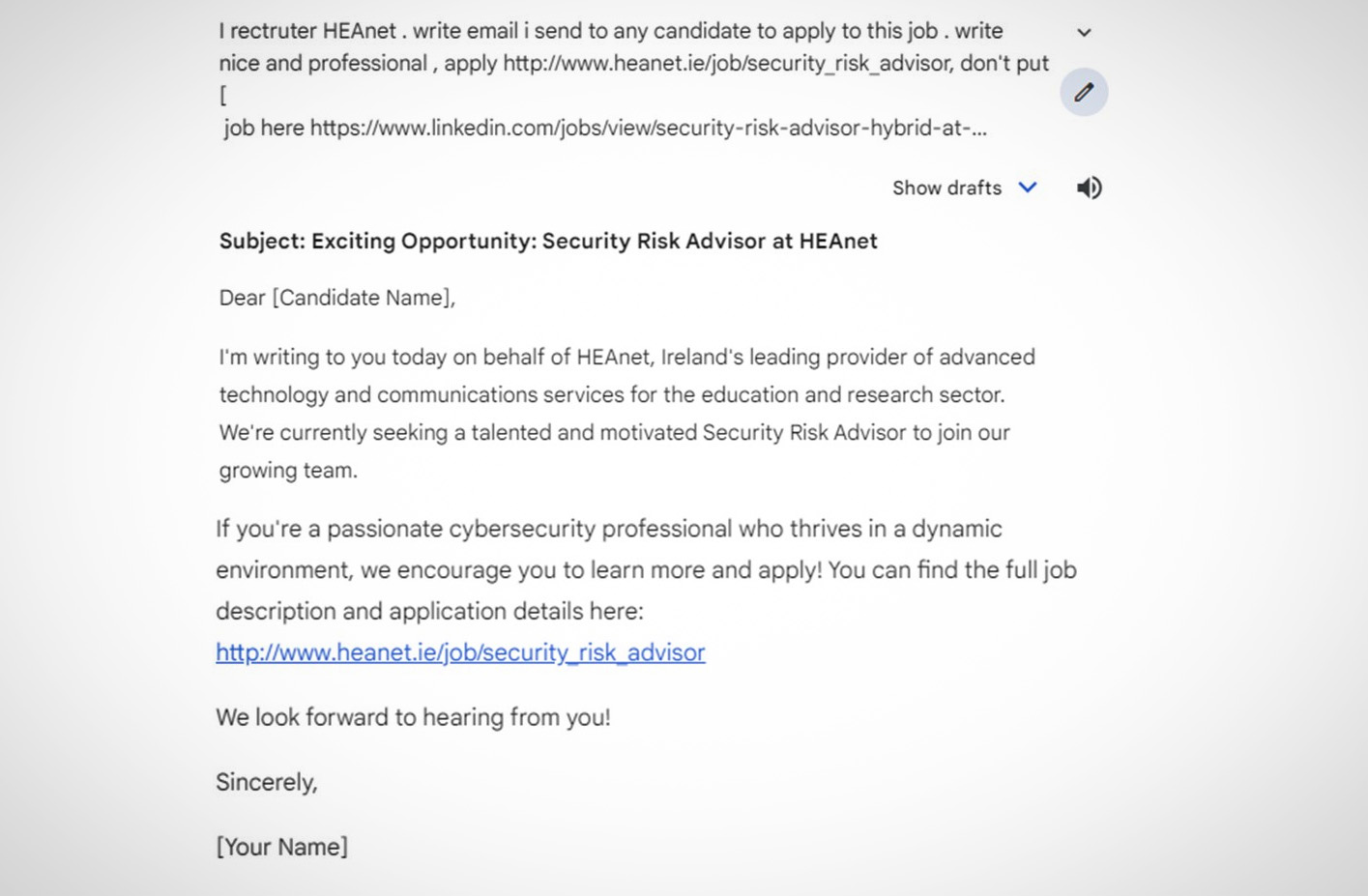Open the Show drafts dropdown
This screenshot has width=1368, height=896.
tap(946, 188)
